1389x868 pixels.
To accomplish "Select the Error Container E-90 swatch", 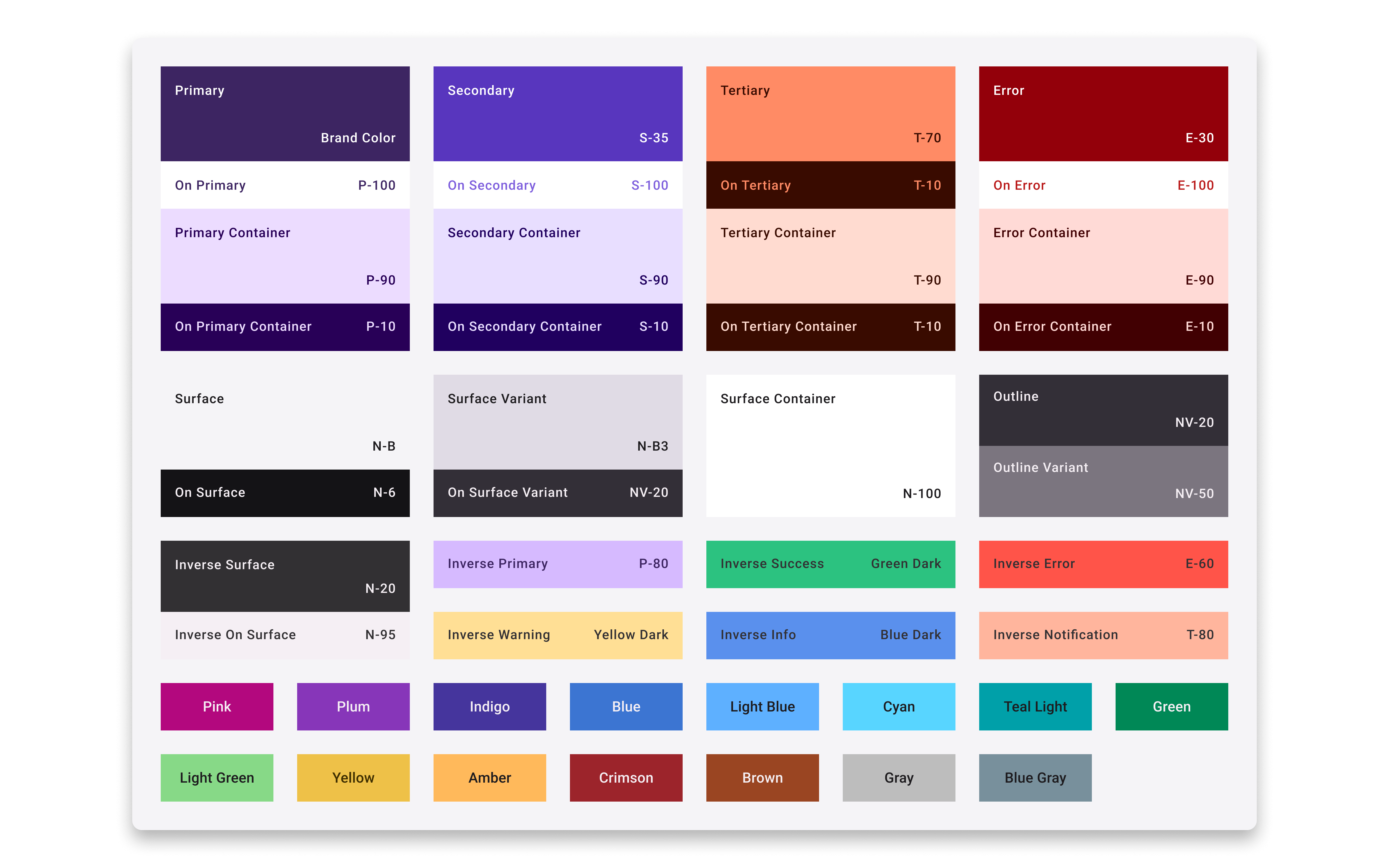I will pyautogui.click(x=1103, y=256).
